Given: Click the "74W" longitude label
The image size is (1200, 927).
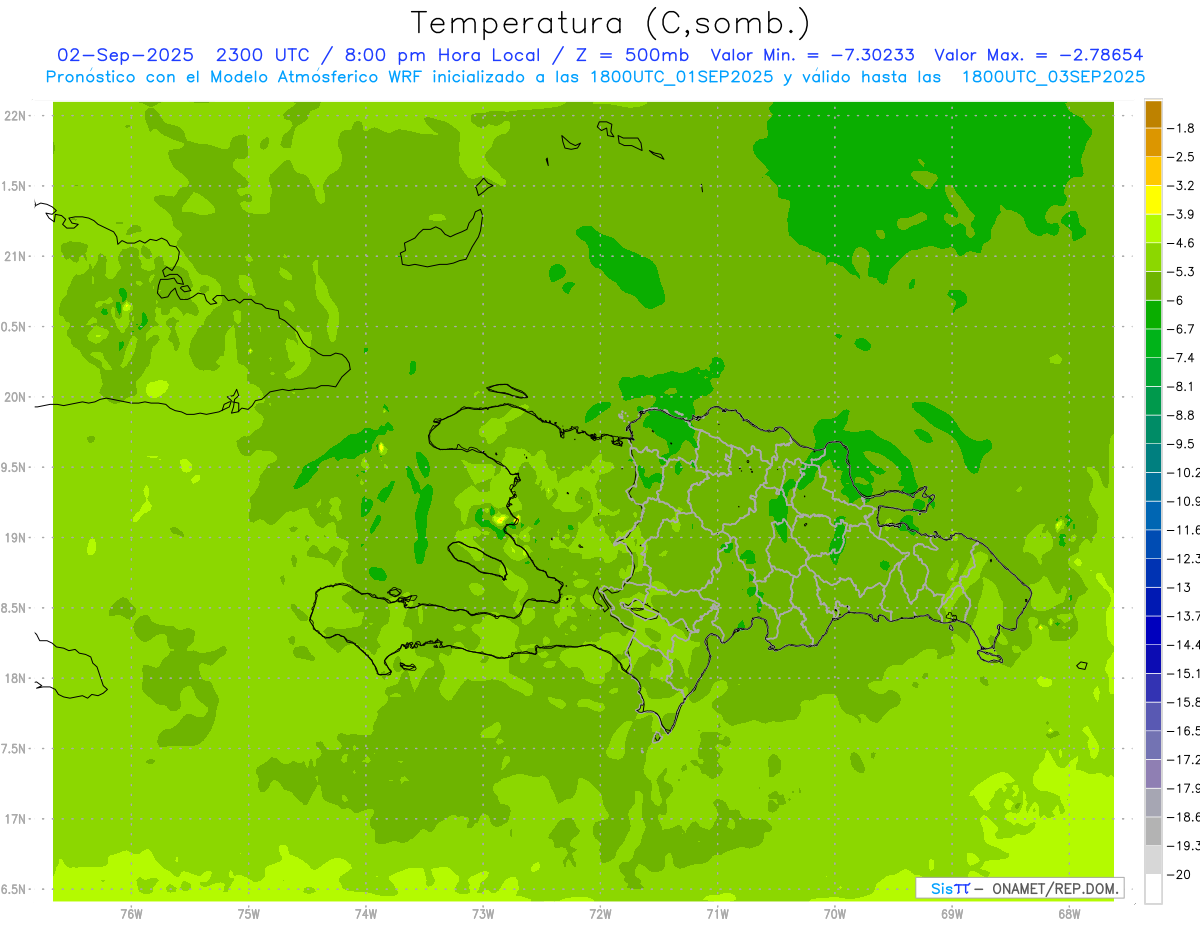Looking at the screenshot, I should 366,912.
